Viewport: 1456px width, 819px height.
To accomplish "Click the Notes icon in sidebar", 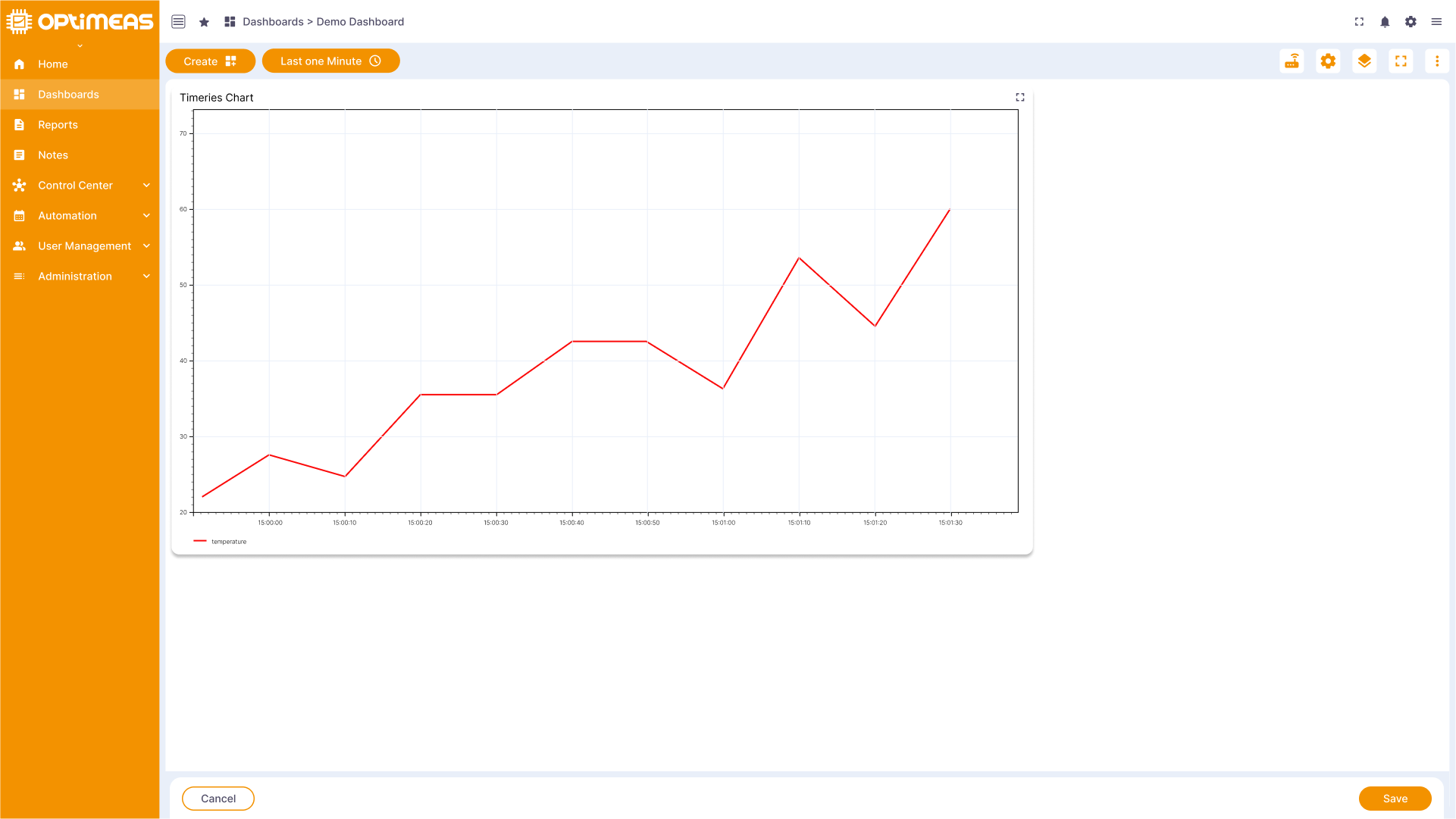I will pyautogui.click(x=20, y=155).
